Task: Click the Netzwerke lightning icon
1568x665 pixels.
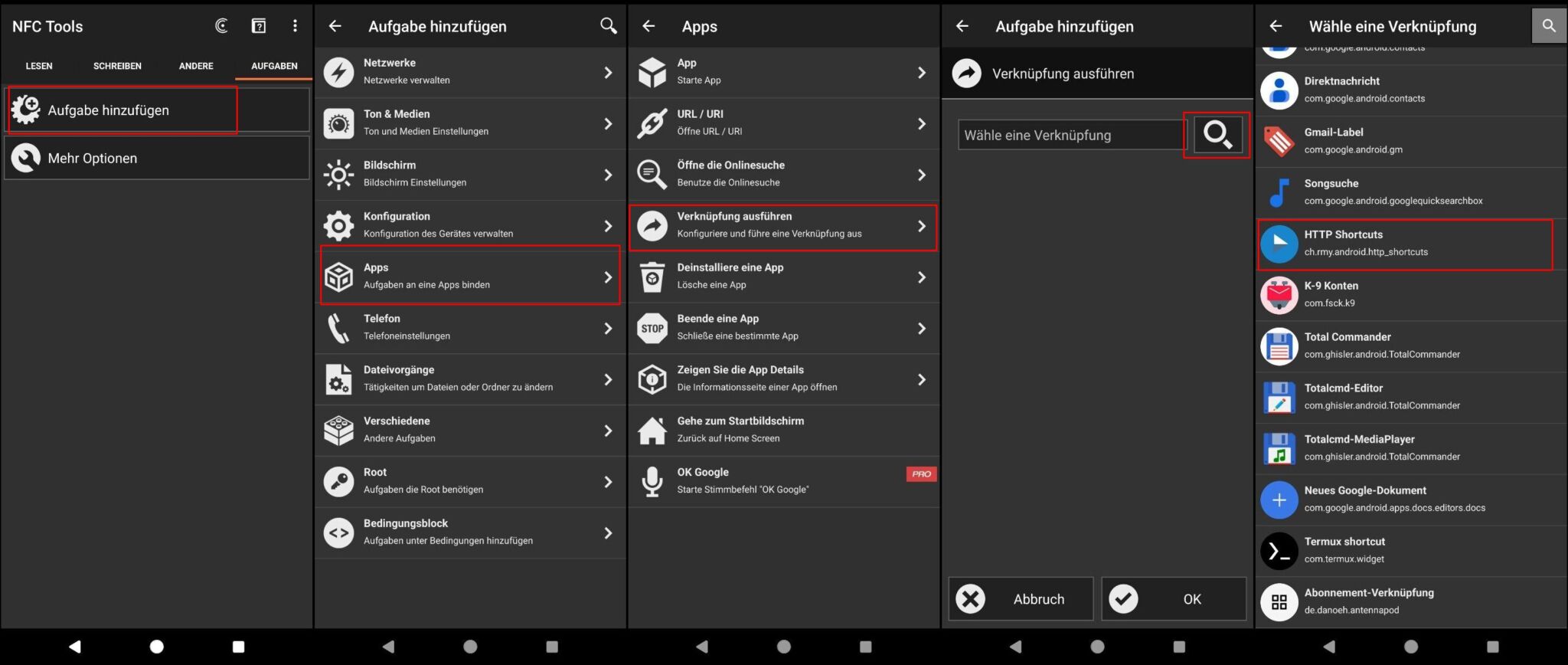Action: tap(338, 72)
